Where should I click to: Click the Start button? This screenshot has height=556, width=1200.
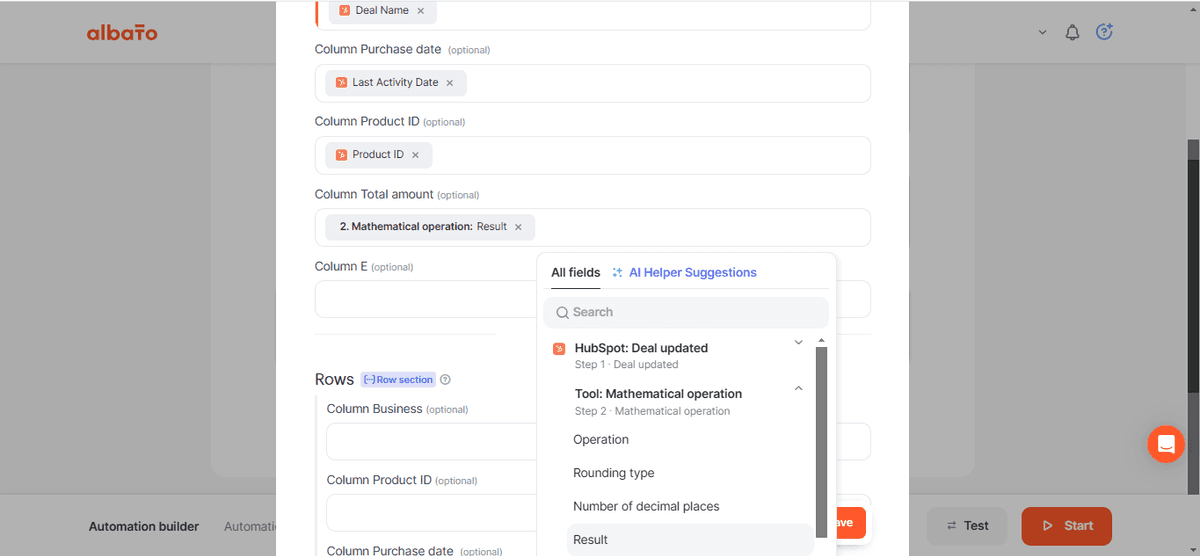(1066, 525)
